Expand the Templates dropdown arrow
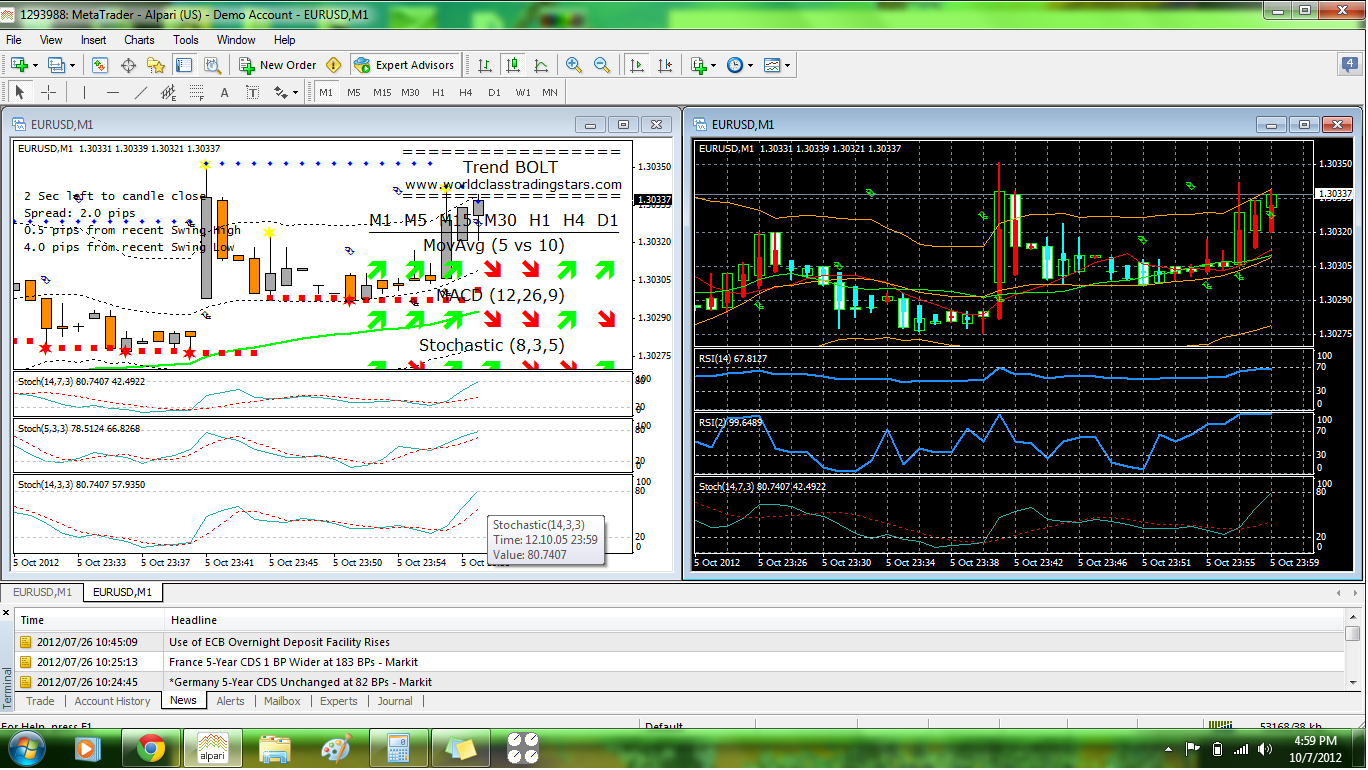Image resolution: width=1368 pixels, height=770 pixels. (788, 65)
